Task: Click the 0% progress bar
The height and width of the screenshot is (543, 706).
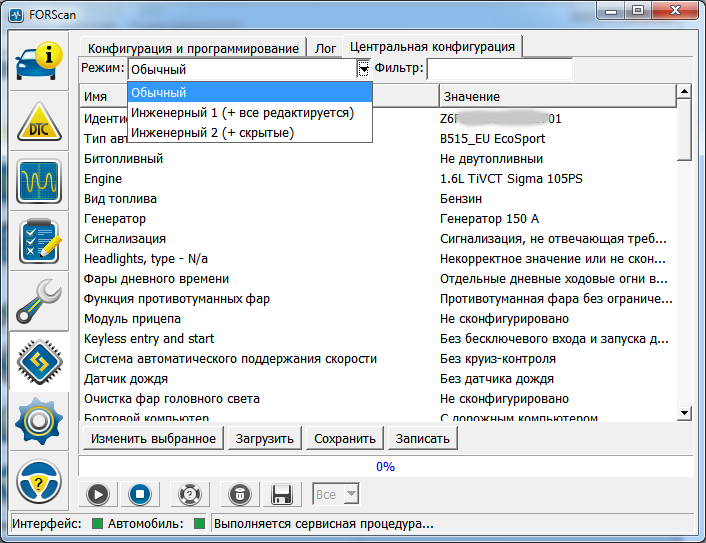Action: click(385, 466)
